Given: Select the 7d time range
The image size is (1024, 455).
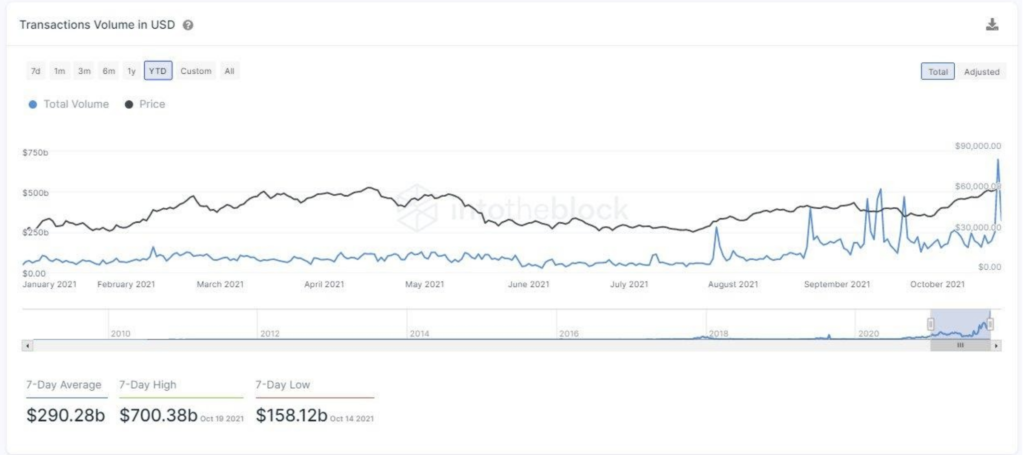Looking at the screenshot, I should click(36, 71).
